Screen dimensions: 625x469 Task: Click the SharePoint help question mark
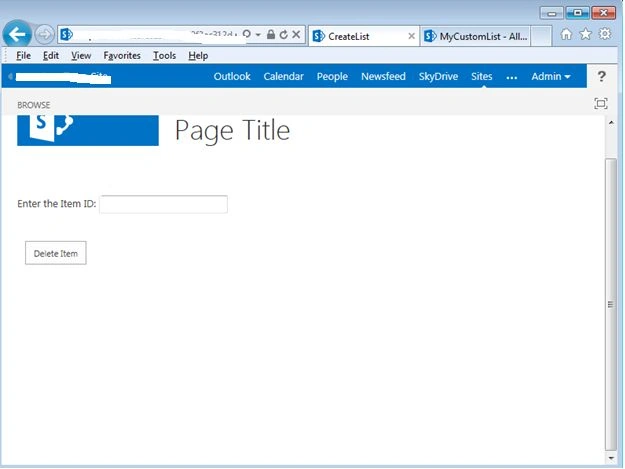[x=601, y=76]
